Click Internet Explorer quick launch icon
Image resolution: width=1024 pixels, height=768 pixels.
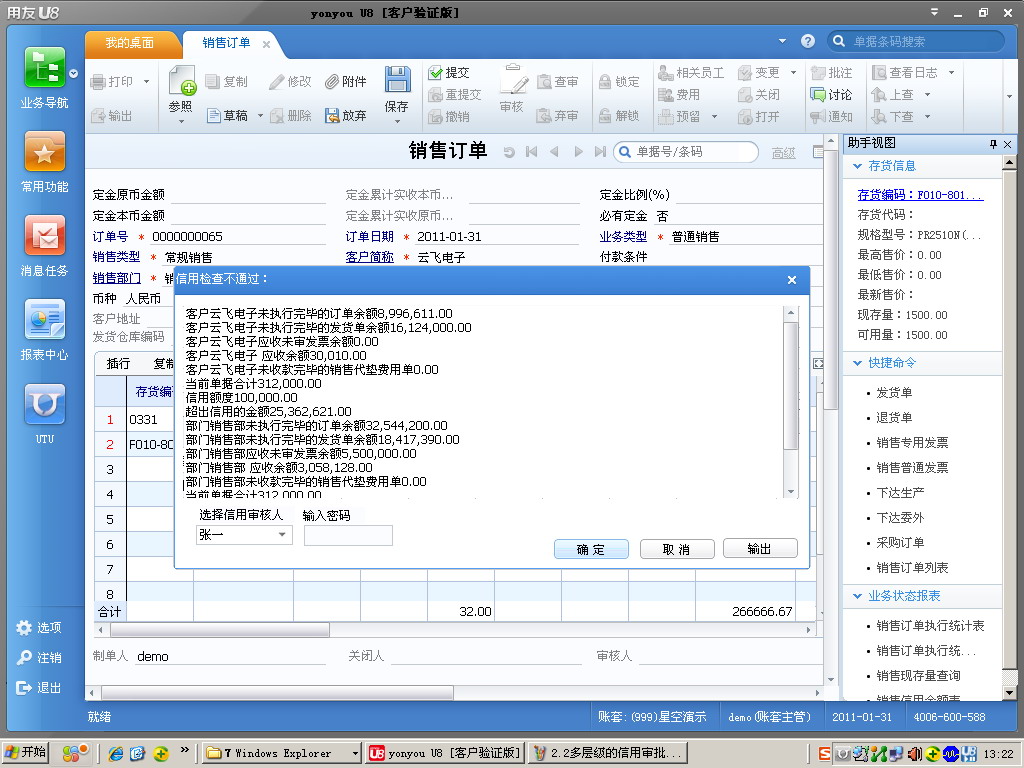(116, 754)
